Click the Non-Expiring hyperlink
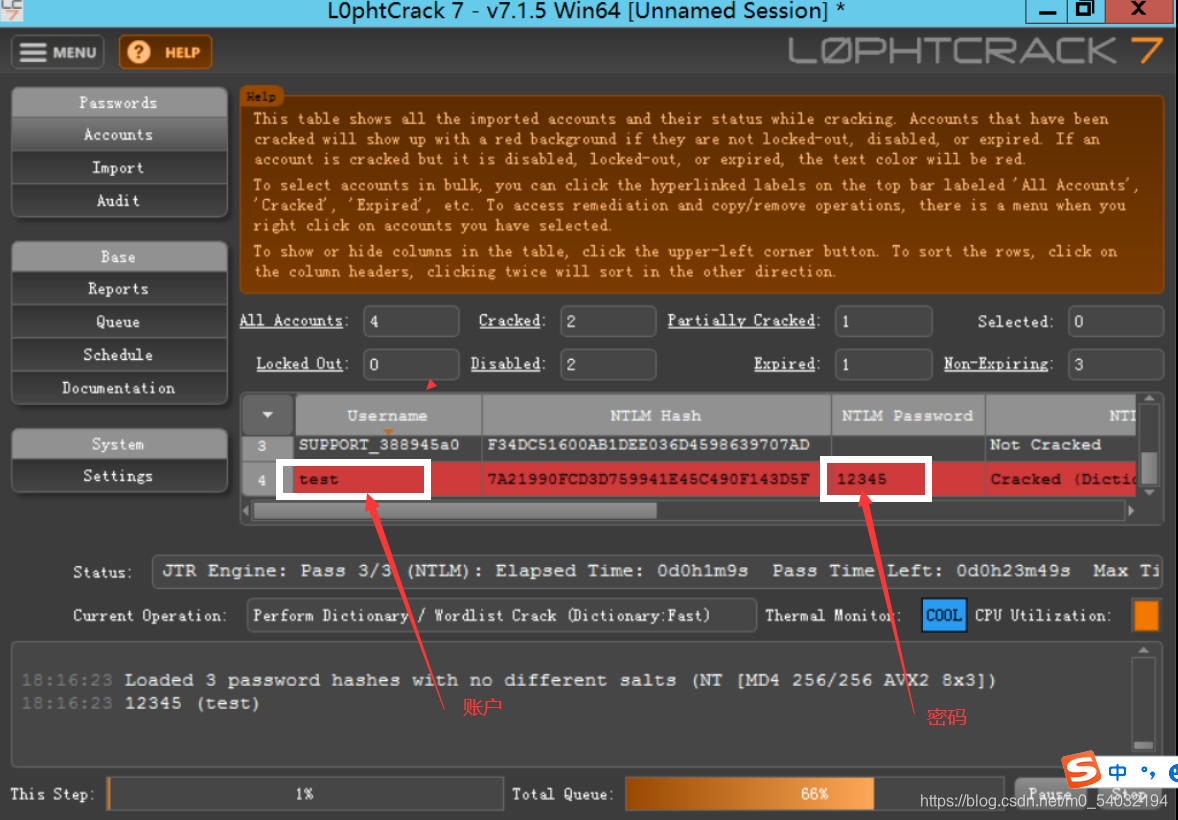The height and width of the screenshot is (820, 1178). click(997, 364)
